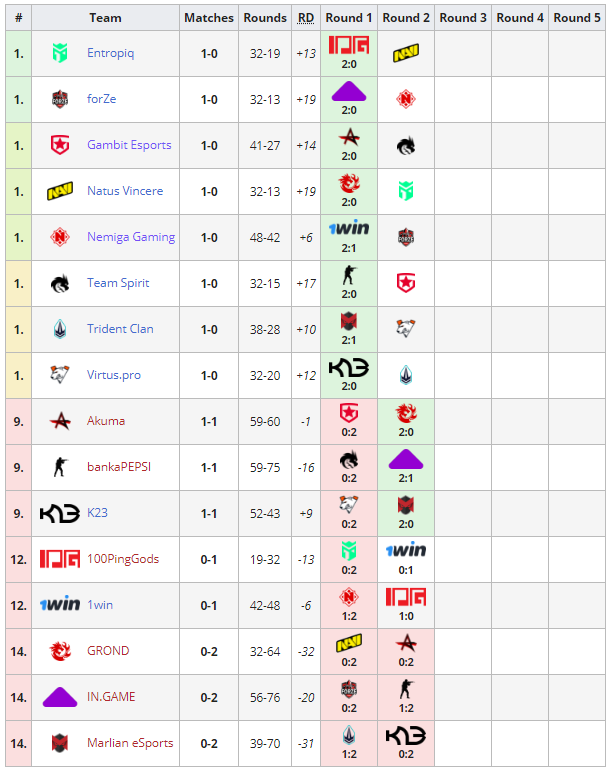The image size is (612, 772).
Task: Click the Round 3 column header
Action: [463, 18]
